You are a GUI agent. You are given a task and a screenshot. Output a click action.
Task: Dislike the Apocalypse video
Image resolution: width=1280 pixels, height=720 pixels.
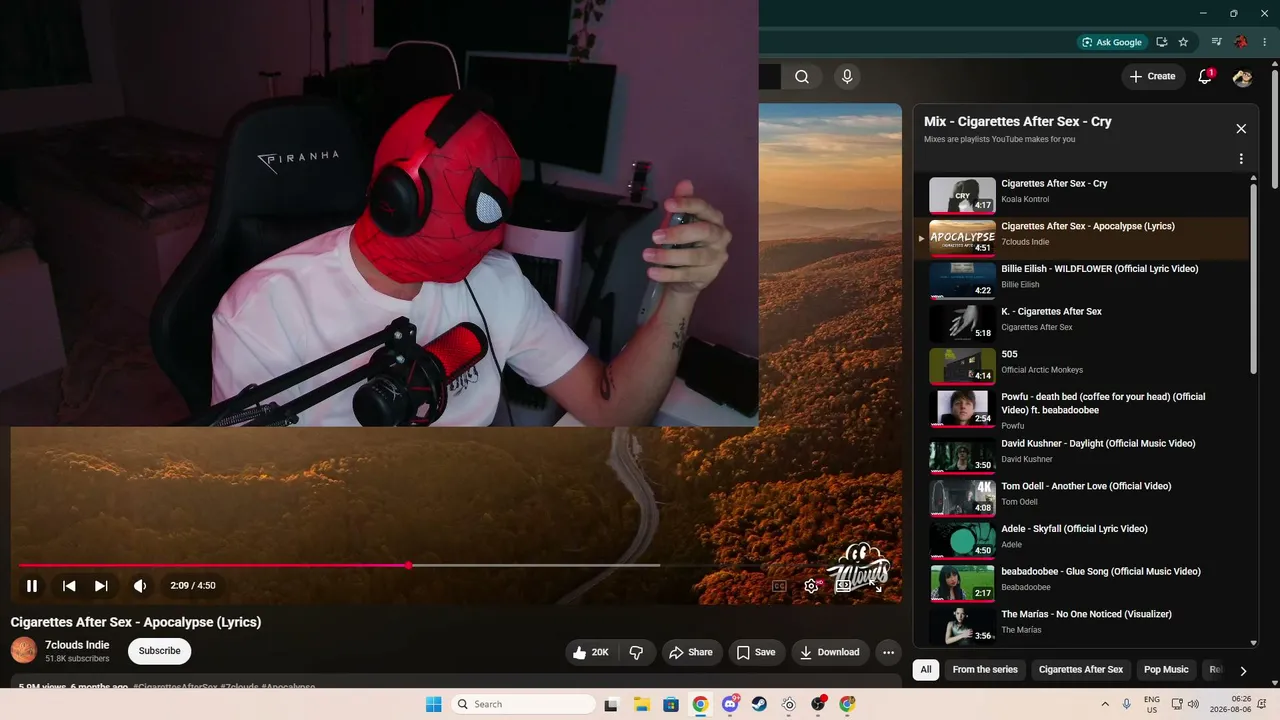click(x=636, y=652)
